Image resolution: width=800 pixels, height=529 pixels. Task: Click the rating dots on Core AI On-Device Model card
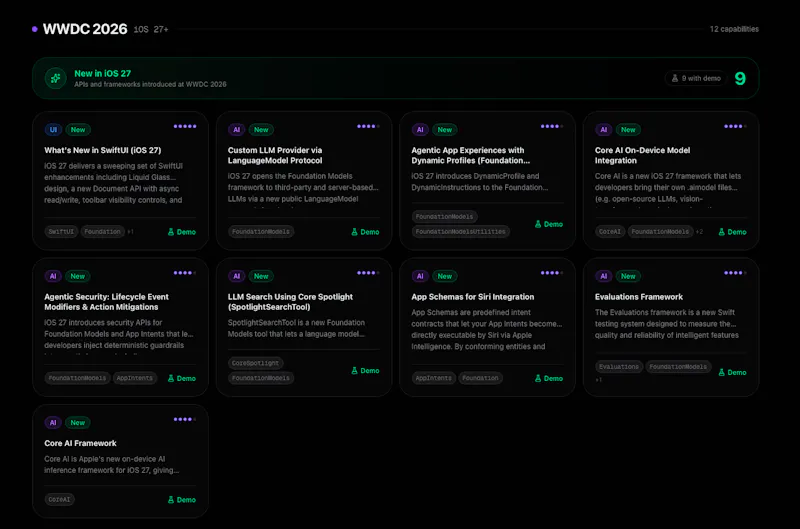735,126
